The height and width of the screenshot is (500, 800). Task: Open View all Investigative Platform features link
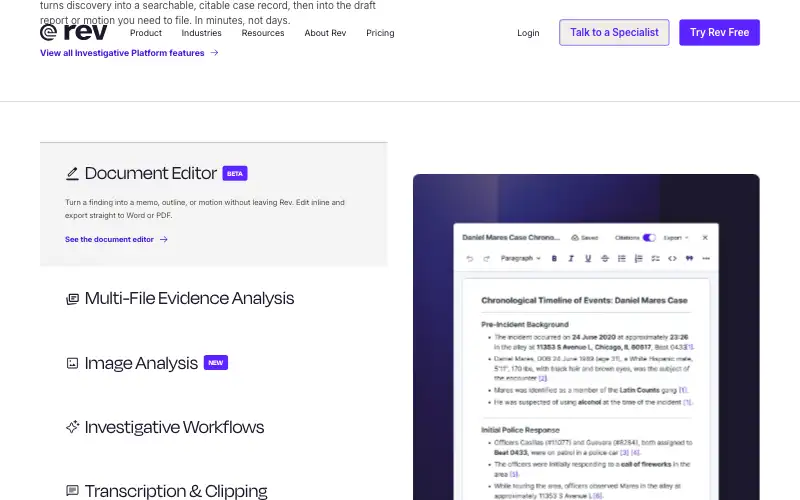tap(129, 53)
